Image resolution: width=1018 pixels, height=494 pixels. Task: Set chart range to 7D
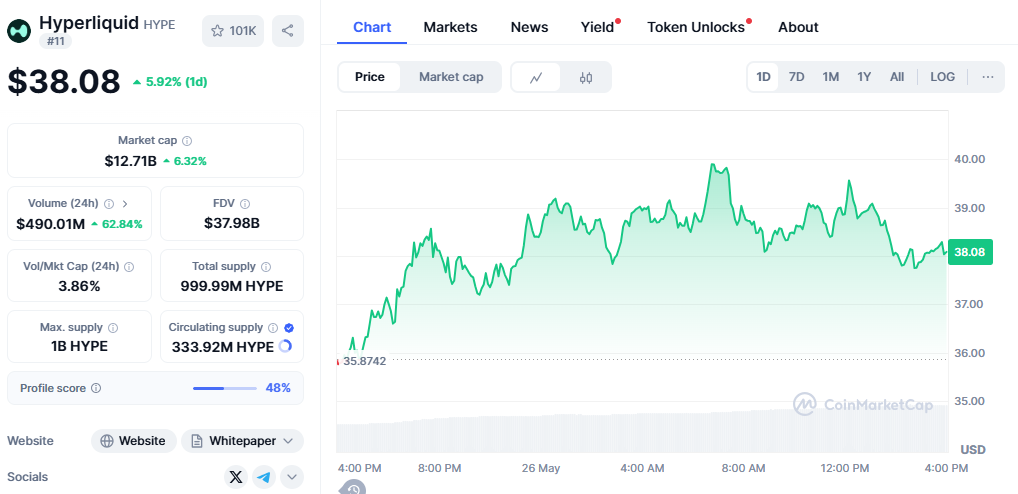point(797,77)
